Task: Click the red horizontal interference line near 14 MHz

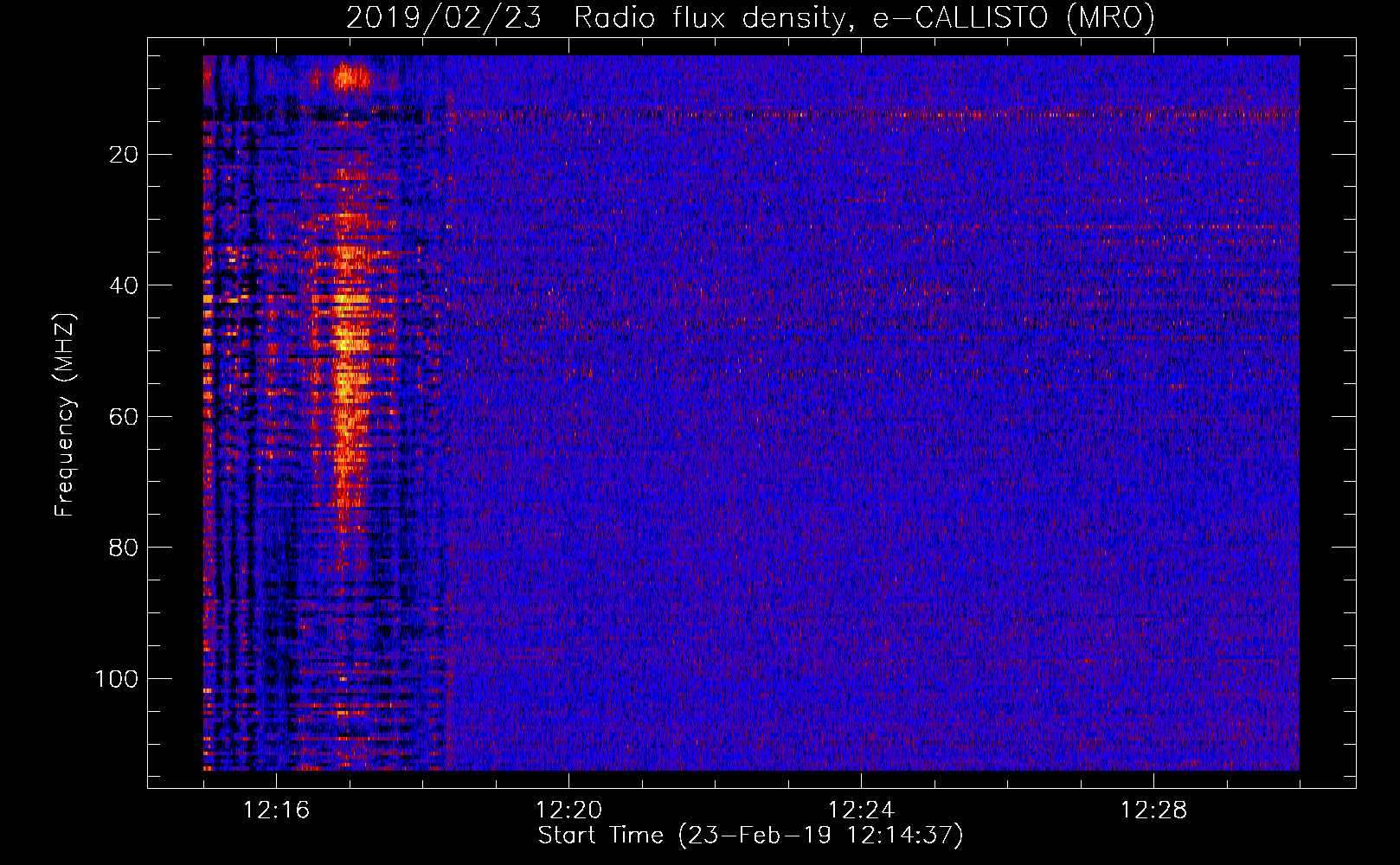Action: click(x=872, y=113)
